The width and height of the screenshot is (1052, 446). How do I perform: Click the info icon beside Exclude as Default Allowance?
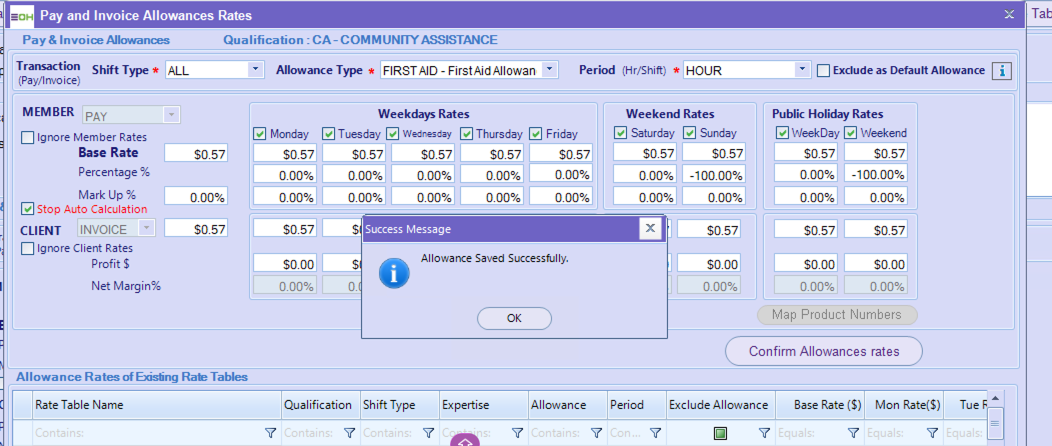point(1001,70)
